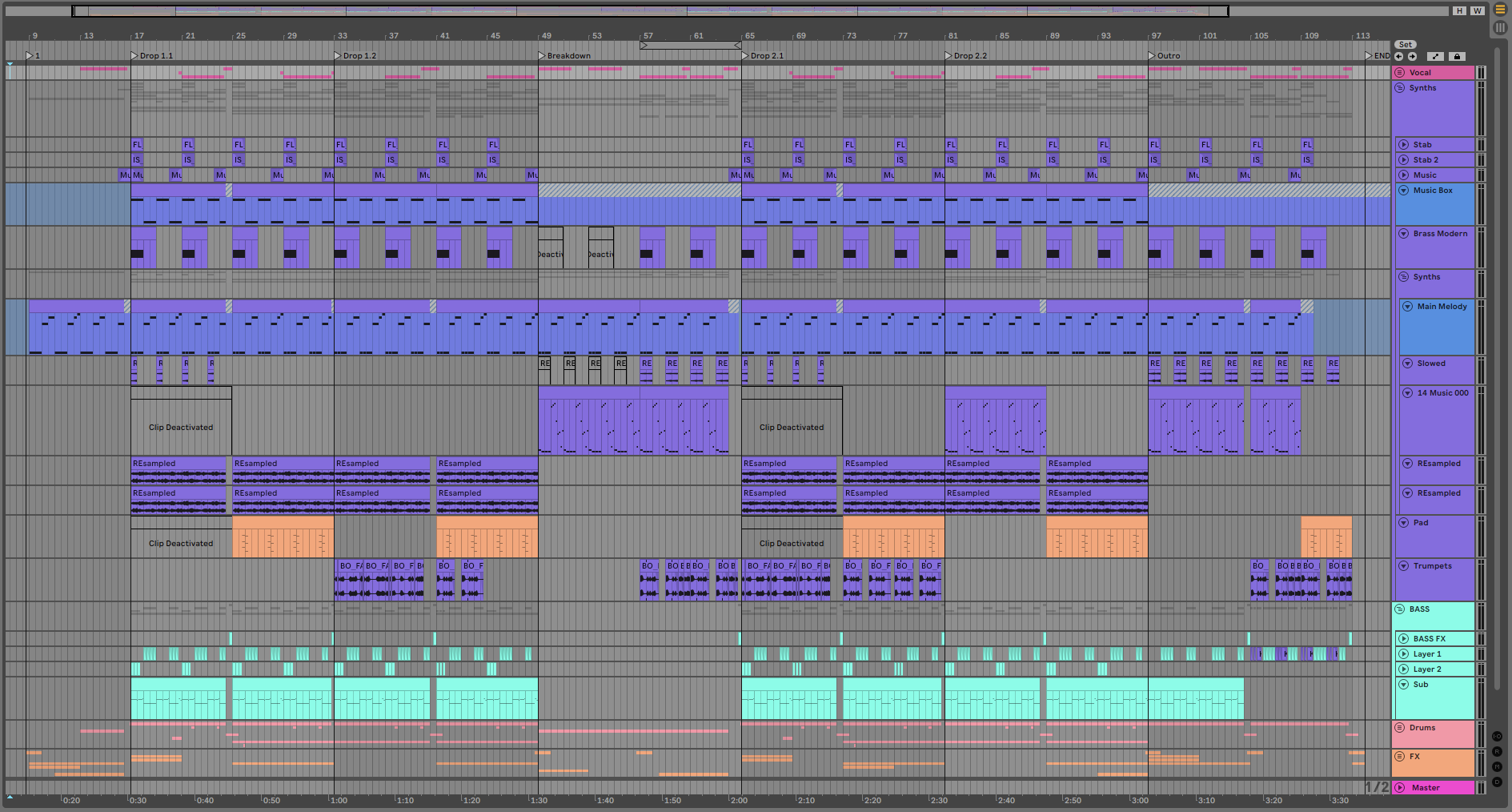Fold the Sub track
The image size is (1512, 812).
(x=1403, y=685)
